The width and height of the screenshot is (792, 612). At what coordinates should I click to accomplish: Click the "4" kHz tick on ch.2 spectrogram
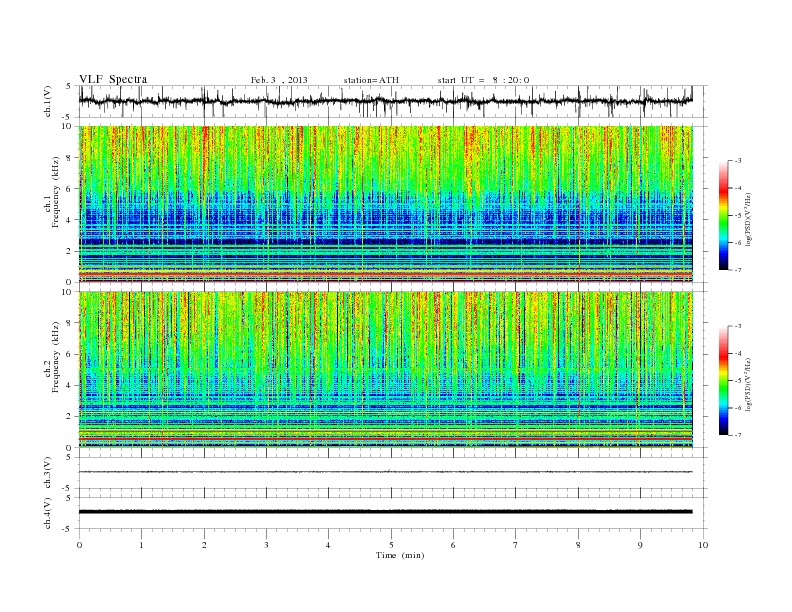point(70,386)
